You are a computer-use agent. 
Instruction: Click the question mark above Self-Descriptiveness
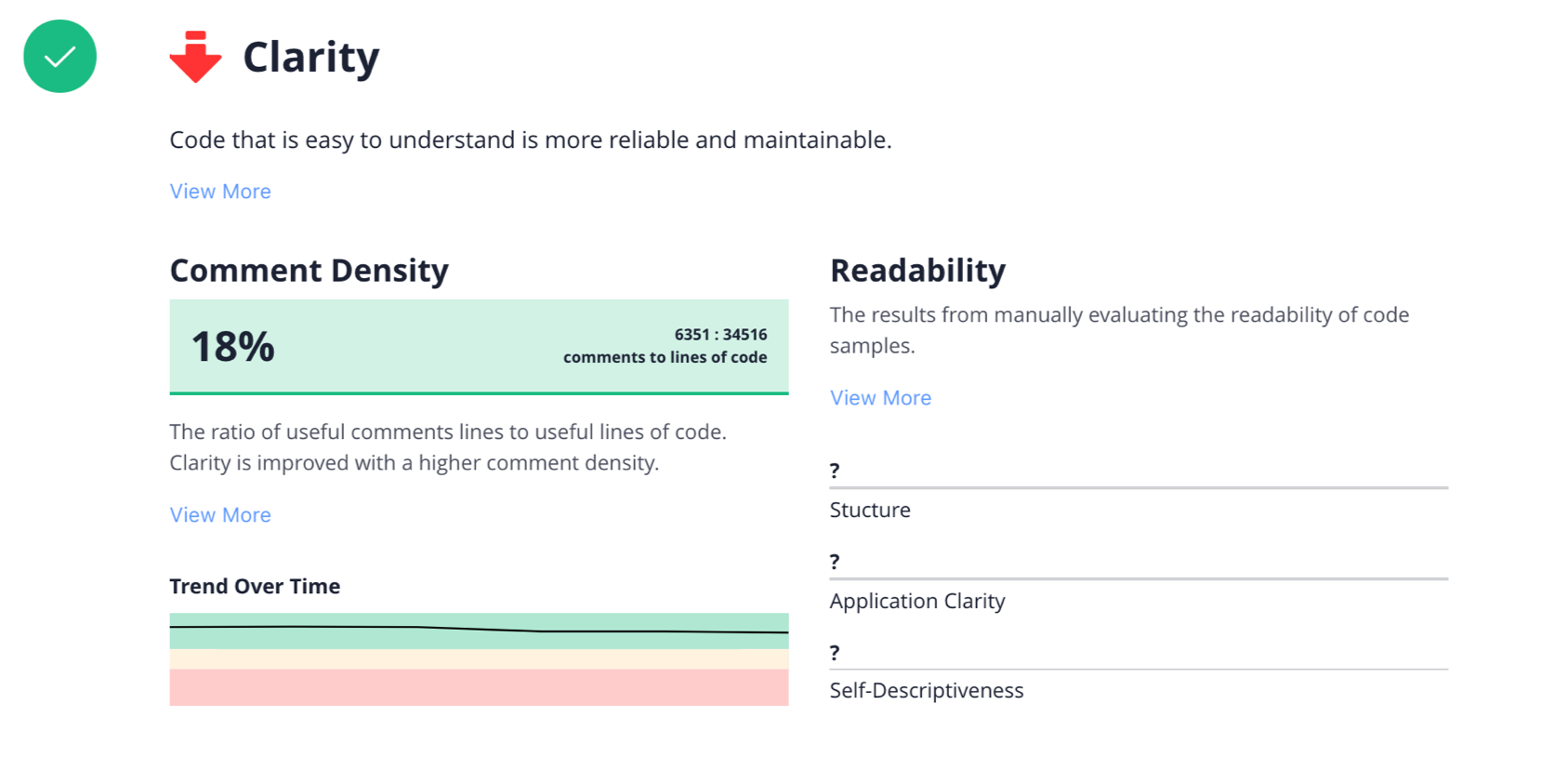835,653
